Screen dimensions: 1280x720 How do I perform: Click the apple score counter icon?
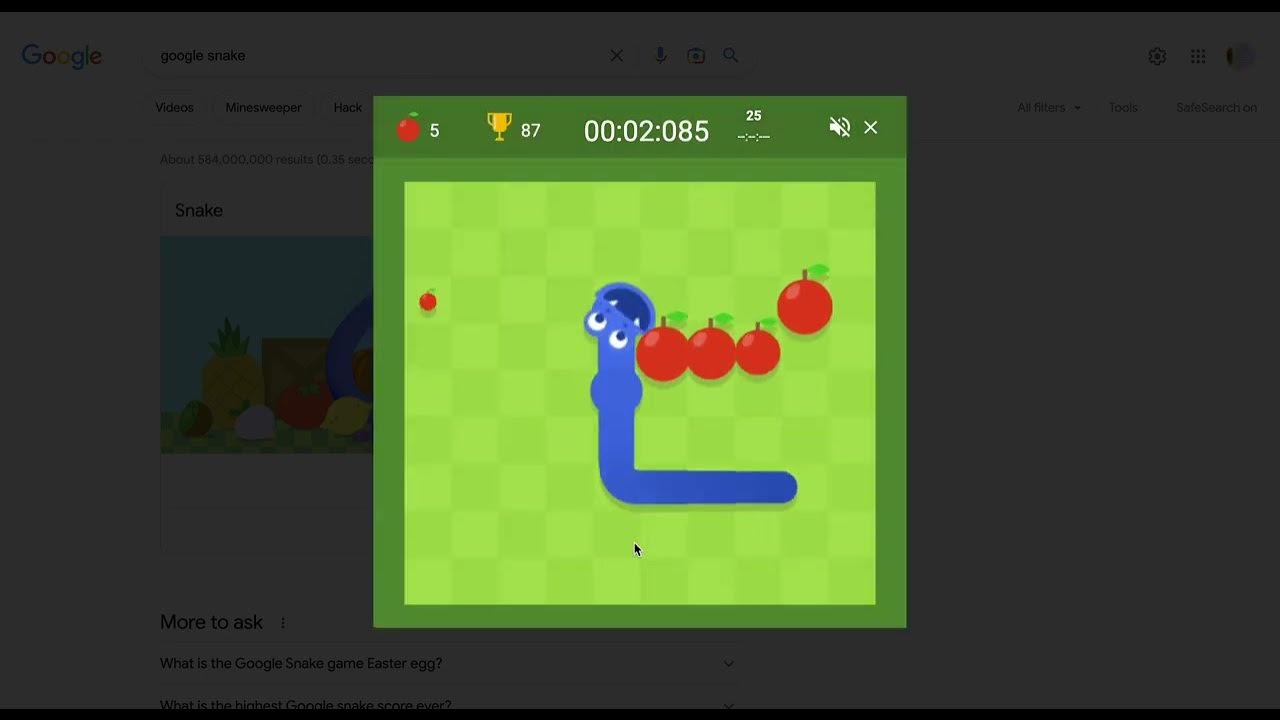pos(408,128)
